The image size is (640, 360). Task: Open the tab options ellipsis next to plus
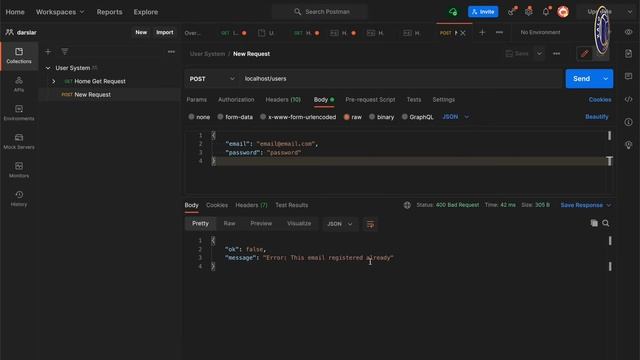[x=499, y=32]
